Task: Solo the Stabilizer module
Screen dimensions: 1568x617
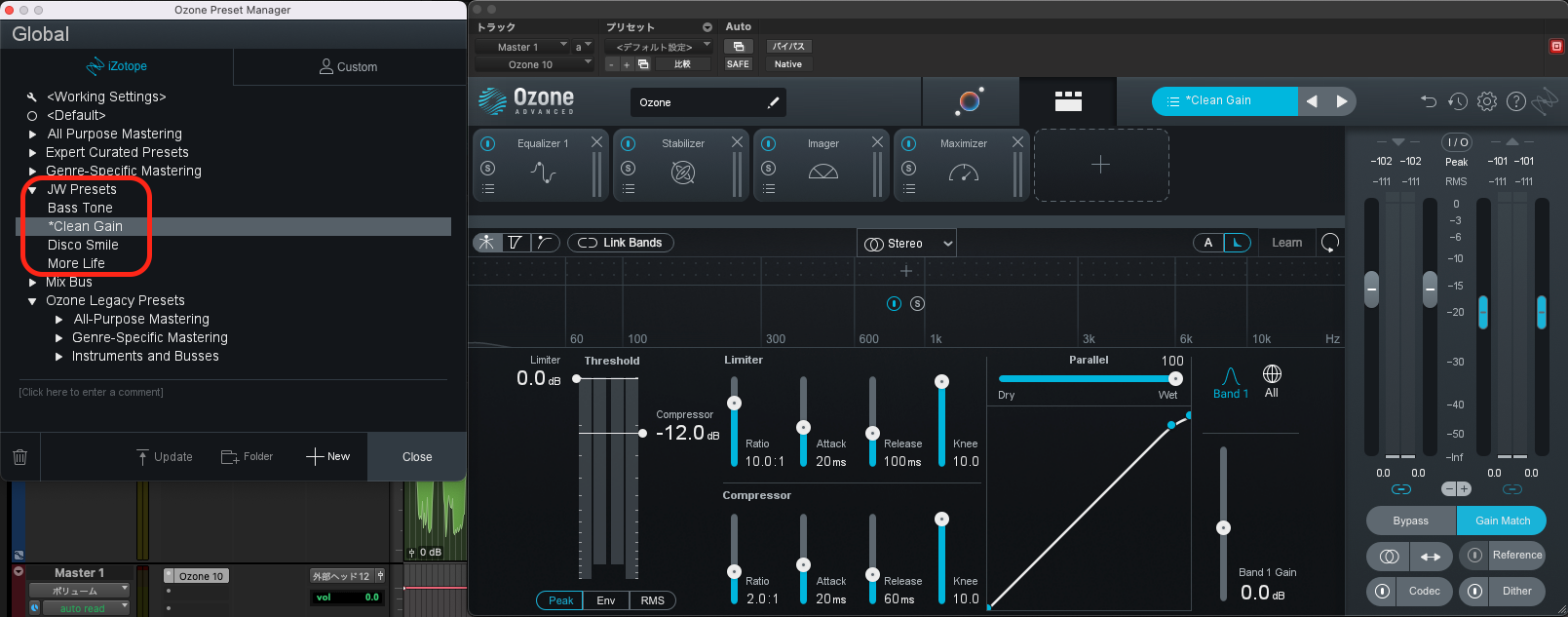Action: tap(629, 168)
